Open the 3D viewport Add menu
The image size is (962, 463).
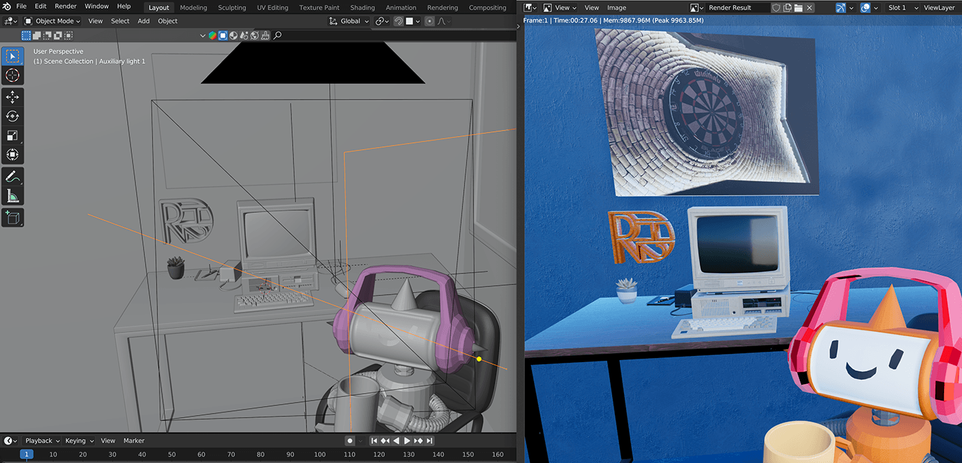[x=143, y=21]
